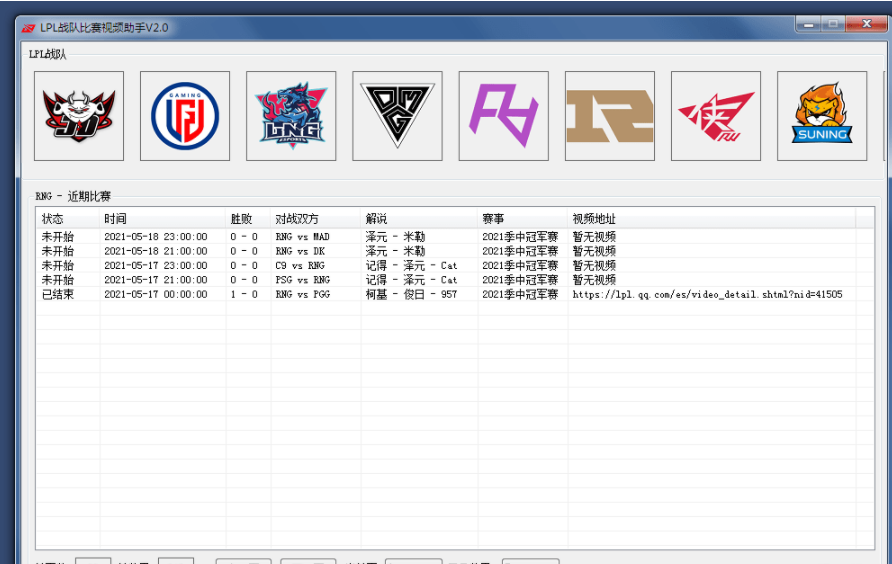This screenshot has height=564, width=892.
Task: Click the 已结束 status cell
Action: tap(57, 294)
